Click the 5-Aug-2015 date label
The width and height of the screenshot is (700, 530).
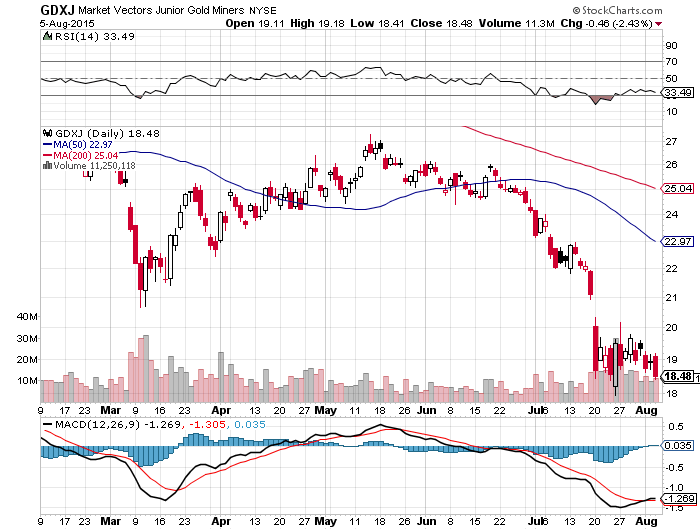(x=67, y=24)
